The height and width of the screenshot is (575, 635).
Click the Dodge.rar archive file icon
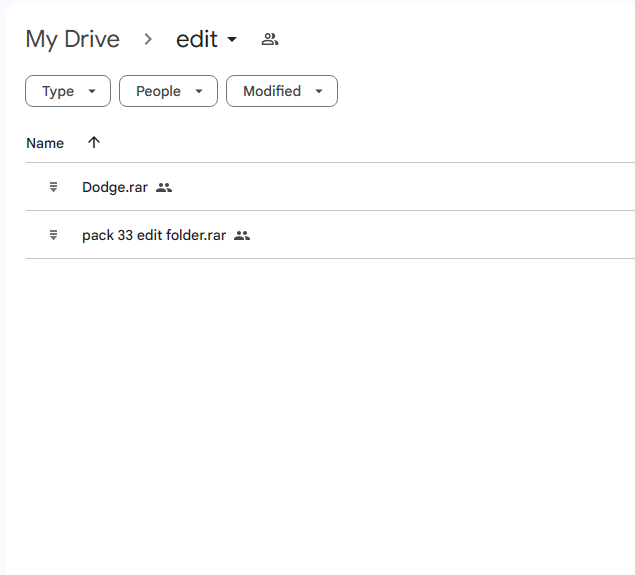pos(53,187)
